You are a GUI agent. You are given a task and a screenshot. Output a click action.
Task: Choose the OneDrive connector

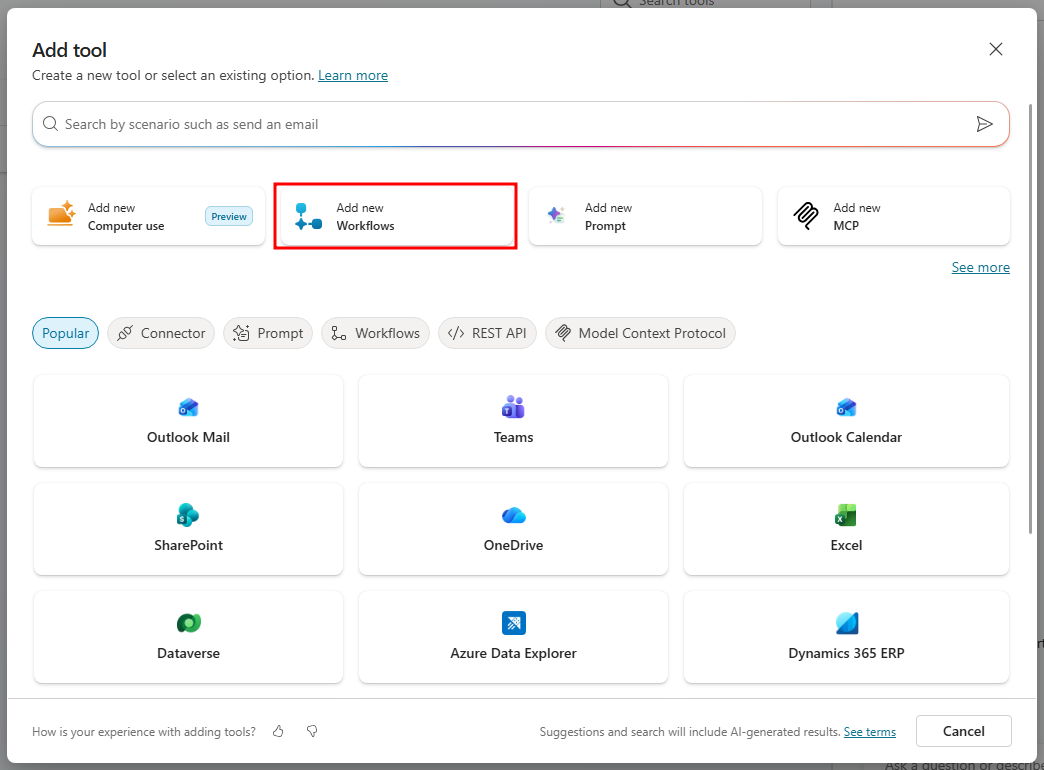[513, 529]
